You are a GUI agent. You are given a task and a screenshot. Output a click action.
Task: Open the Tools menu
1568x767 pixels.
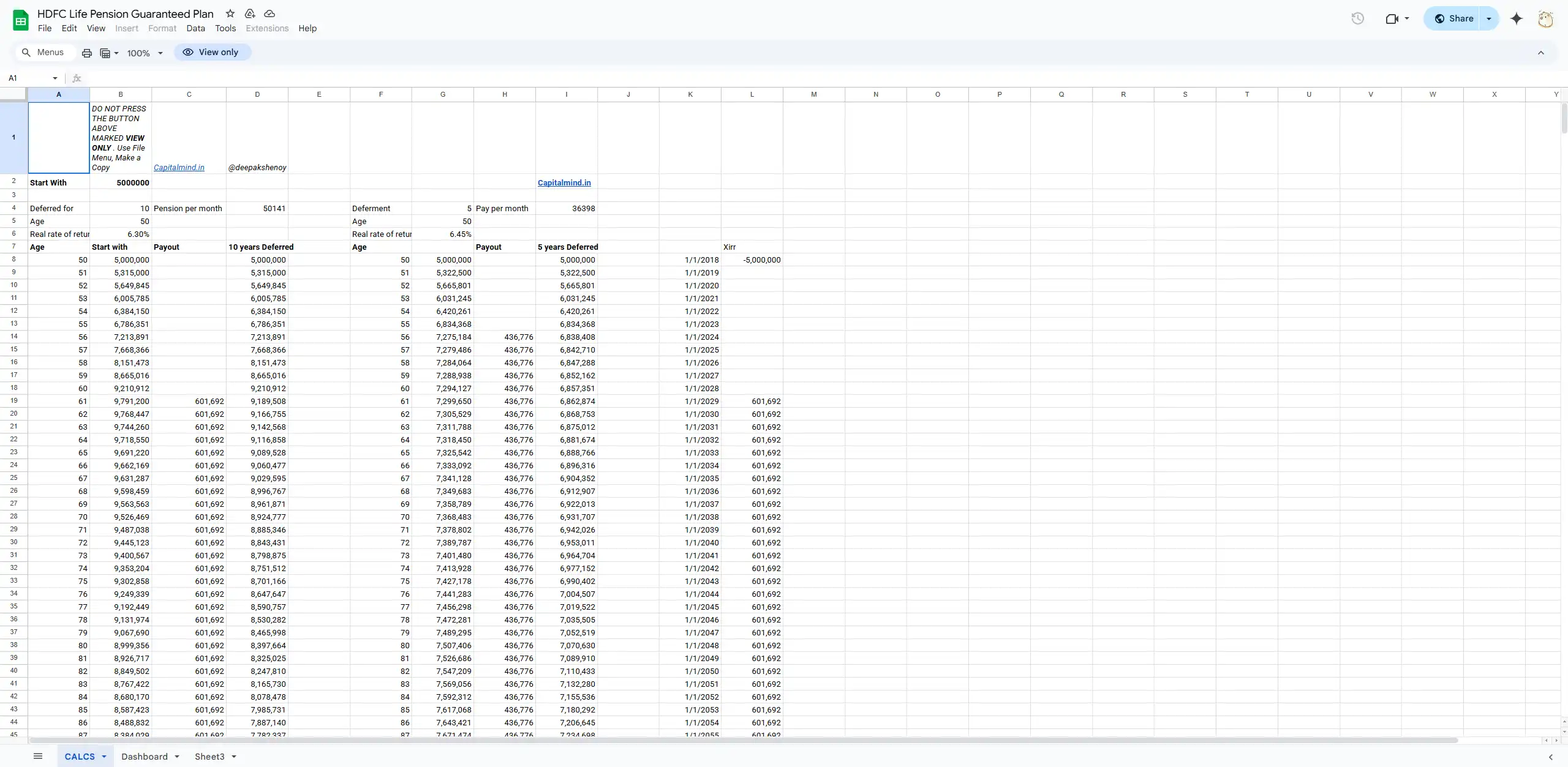[225, 28]
